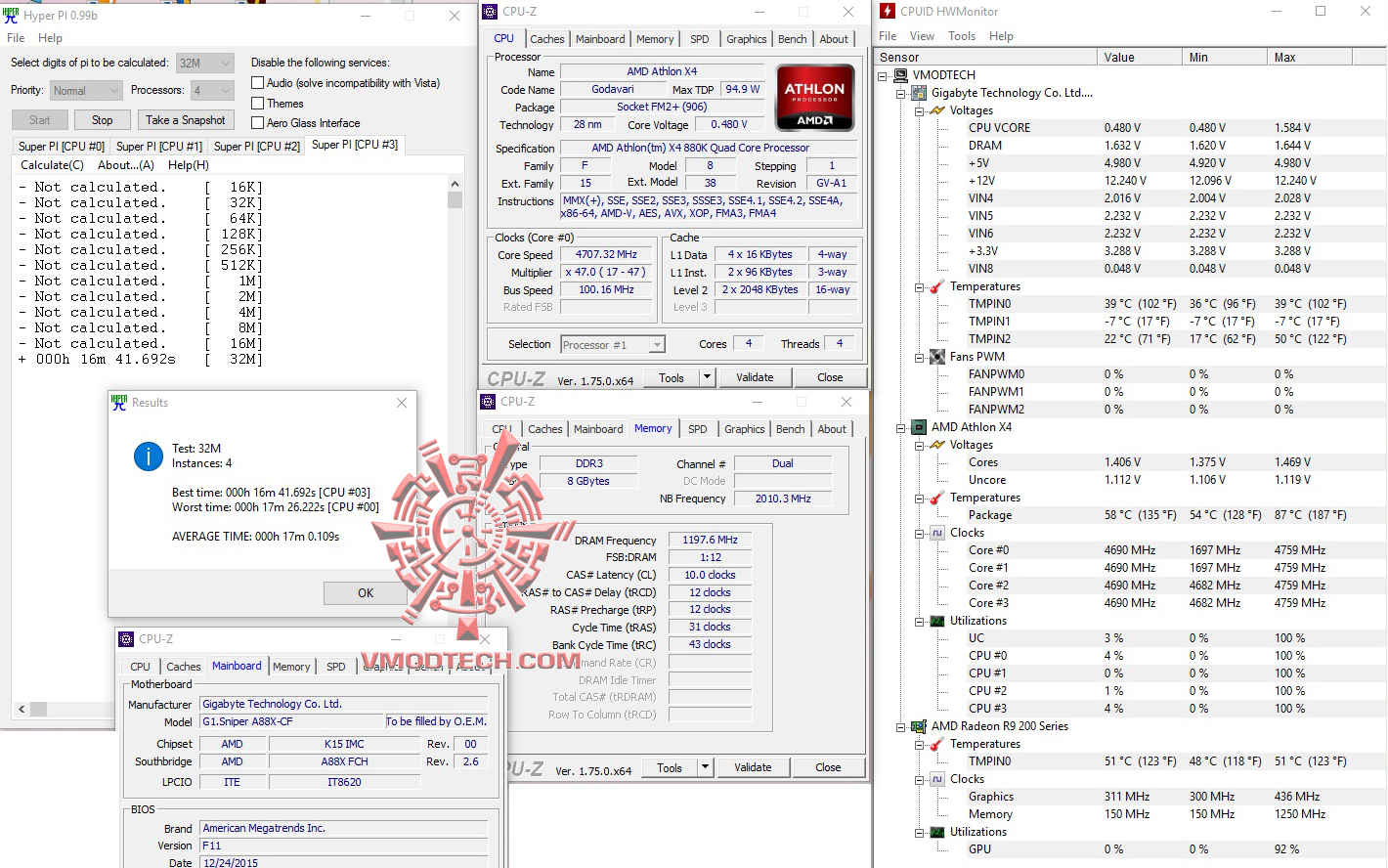Open the Calculate(C) menu in Super PI
This screenshot has height=868, width=1388.
53,165
